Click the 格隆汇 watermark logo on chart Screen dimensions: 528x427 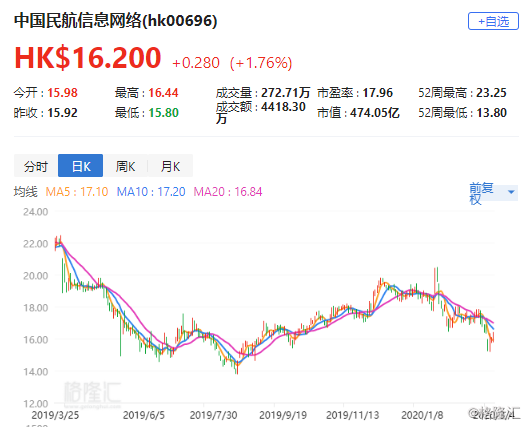pyautogui.click(x=92, y=392)
